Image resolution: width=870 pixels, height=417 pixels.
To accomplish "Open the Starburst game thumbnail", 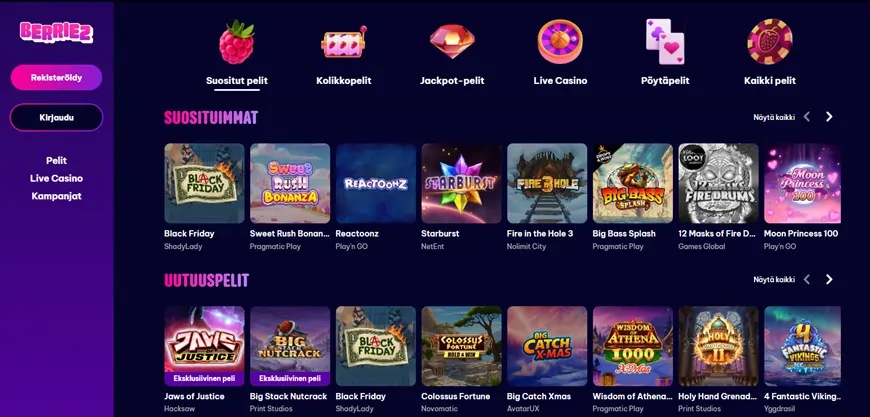I will [462, 184].
